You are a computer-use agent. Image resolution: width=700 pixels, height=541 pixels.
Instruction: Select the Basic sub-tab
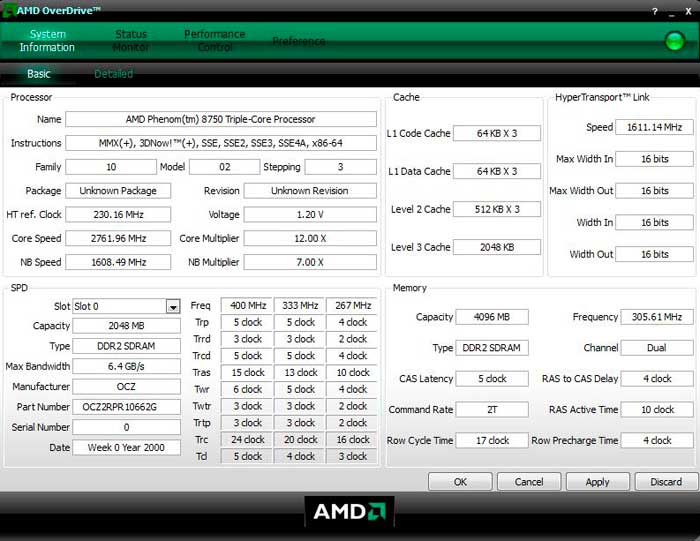point(38,74)
